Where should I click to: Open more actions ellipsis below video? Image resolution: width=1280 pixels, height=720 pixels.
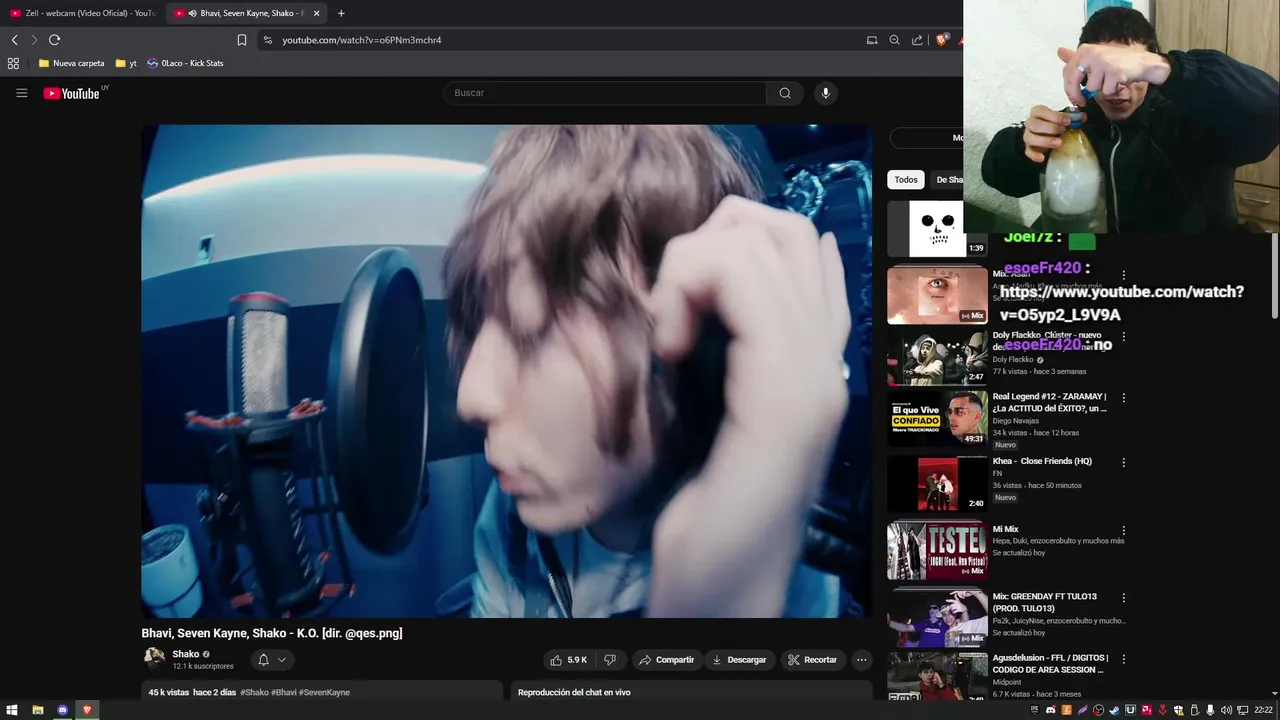[x=861, y=660]
